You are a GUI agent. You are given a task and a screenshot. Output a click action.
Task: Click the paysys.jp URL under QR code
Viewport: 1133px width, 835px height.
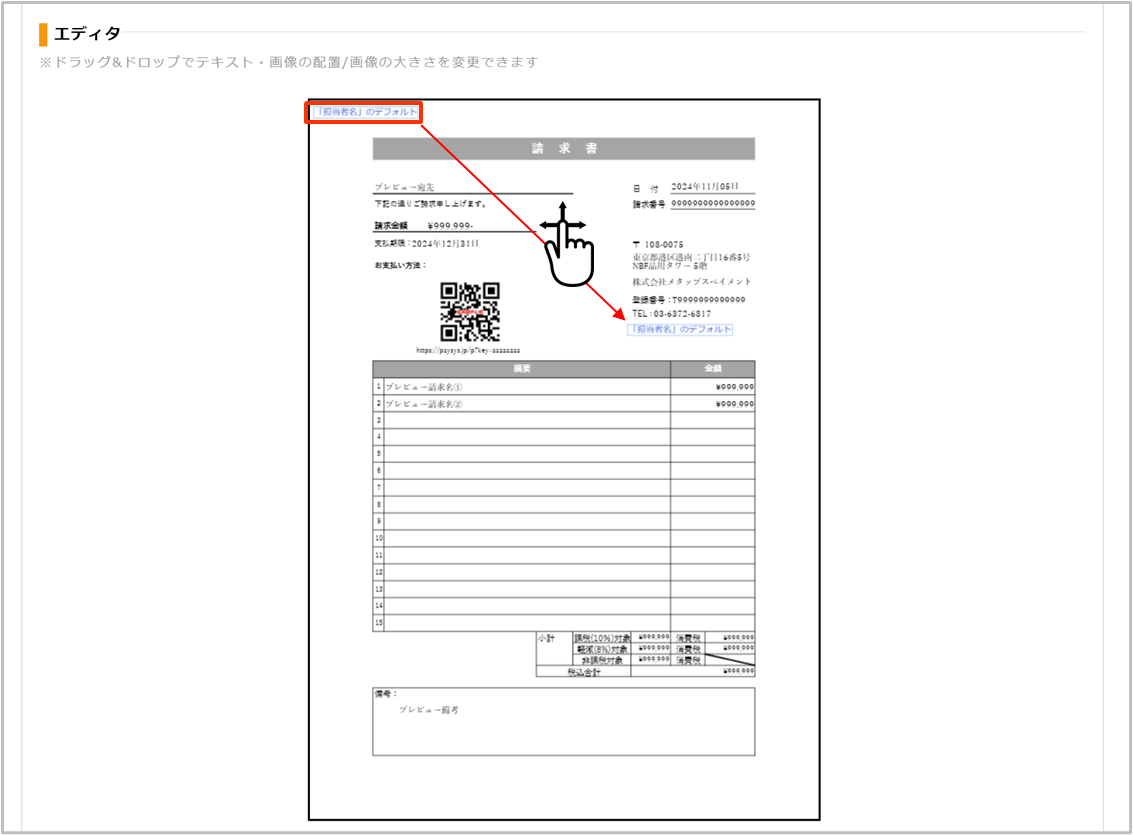(x=468, y=351)
